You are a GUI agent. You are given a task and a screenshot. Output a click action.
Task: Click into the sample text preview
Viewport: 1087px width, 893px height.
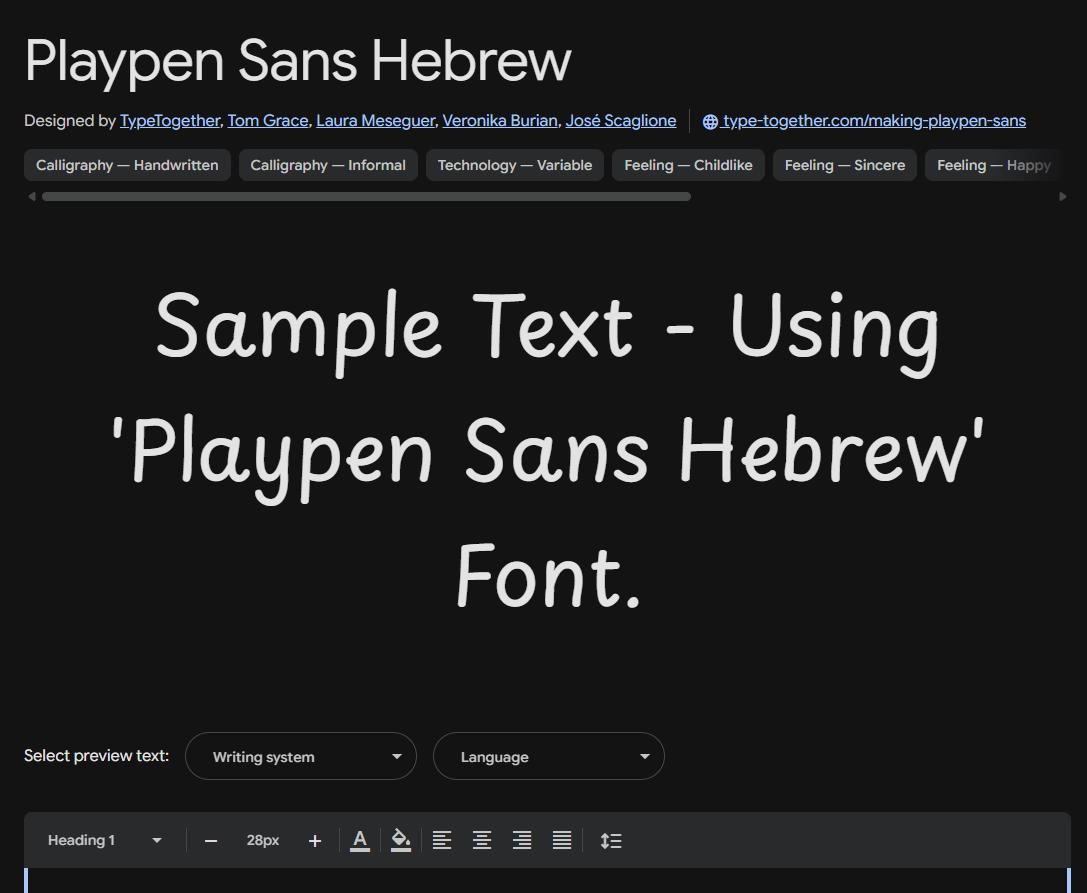[548, 449]
